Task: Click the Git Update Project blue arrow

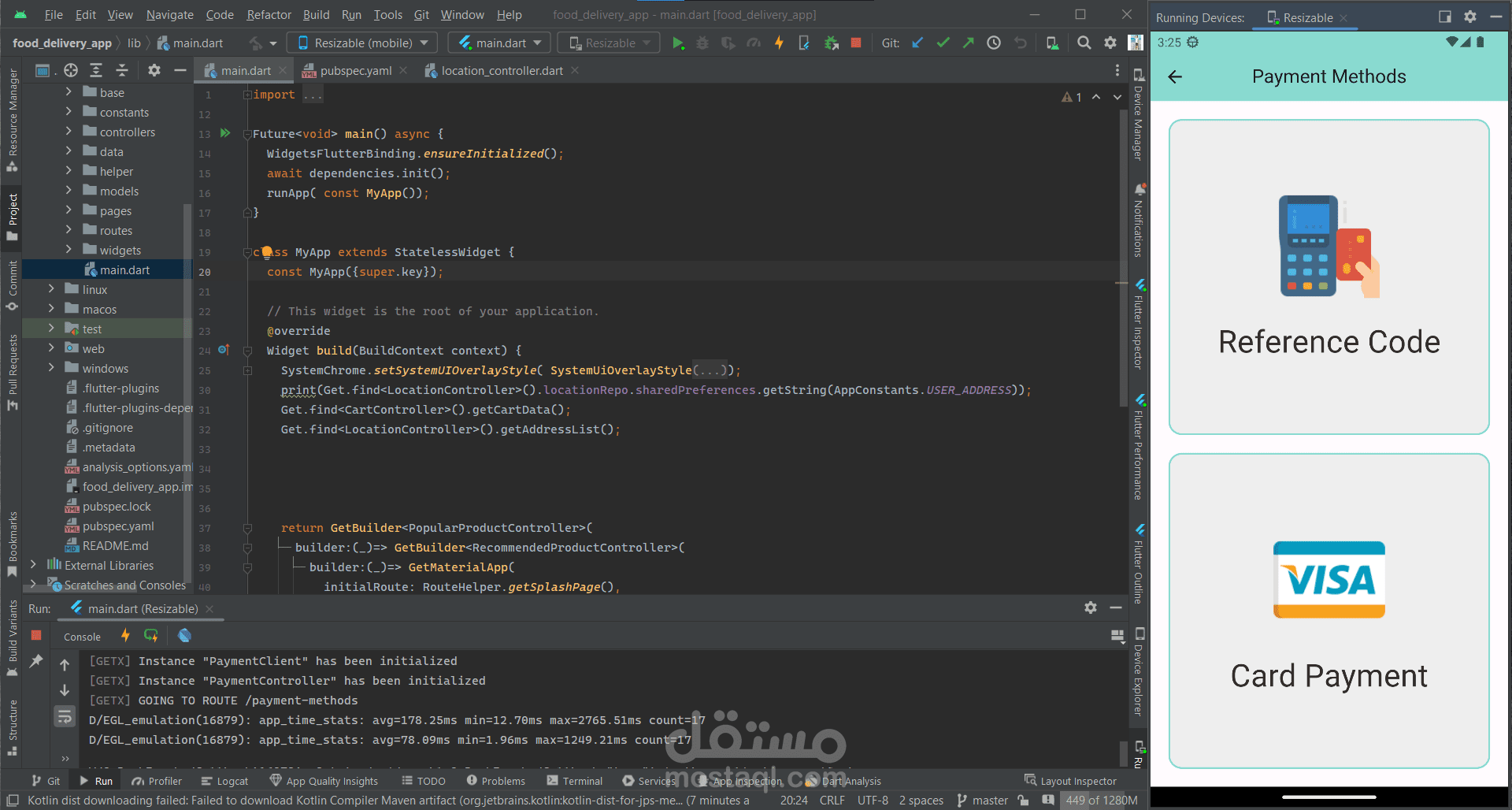Action: (x=917, y=43)
